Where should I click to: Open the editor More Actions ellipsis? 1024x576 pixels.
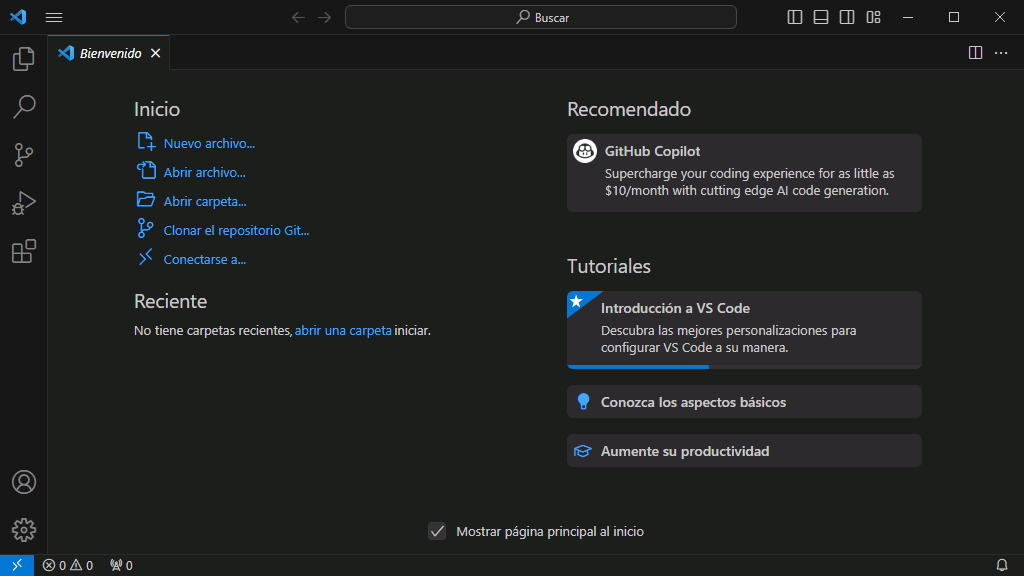(1001, 53)
